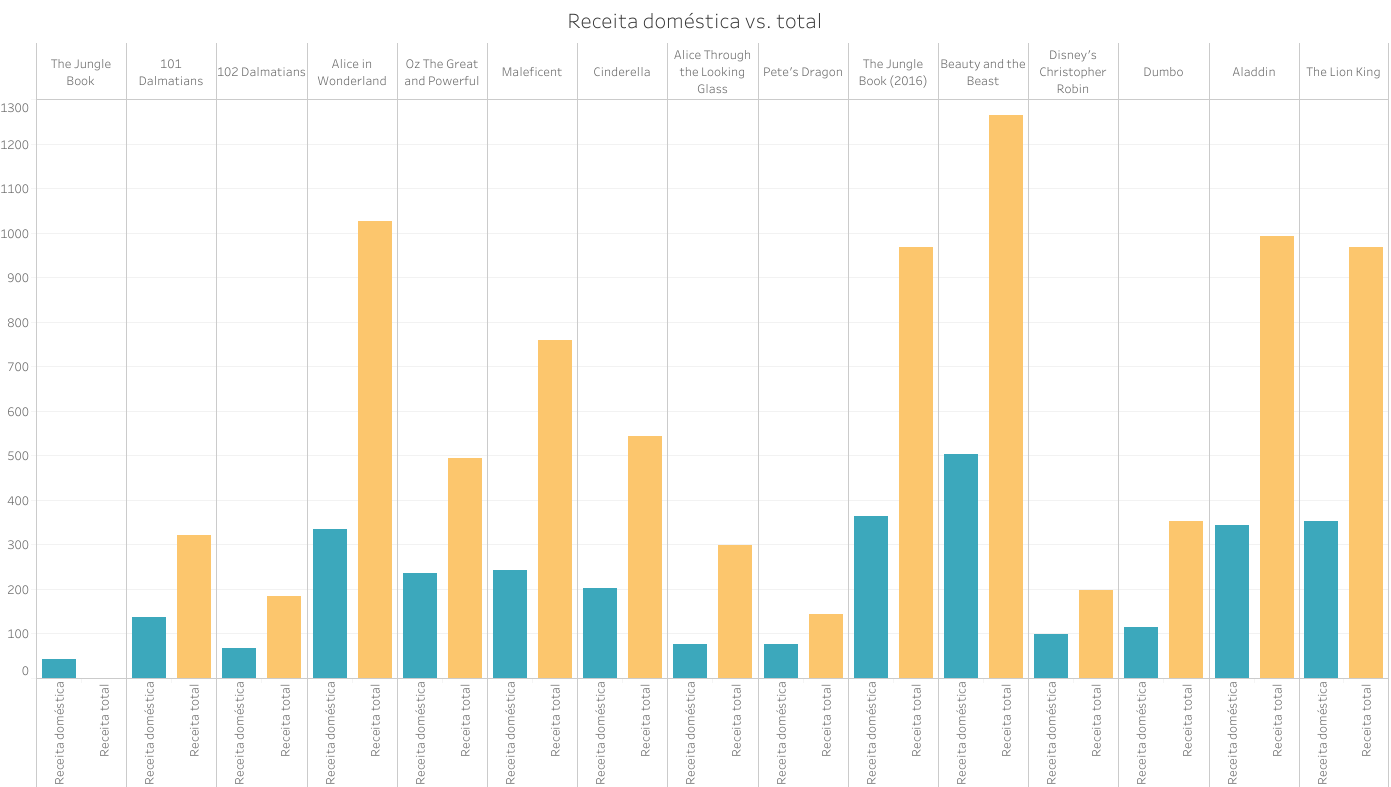Click the 'Oz The Great and Powerful' header

pos(442,72)
